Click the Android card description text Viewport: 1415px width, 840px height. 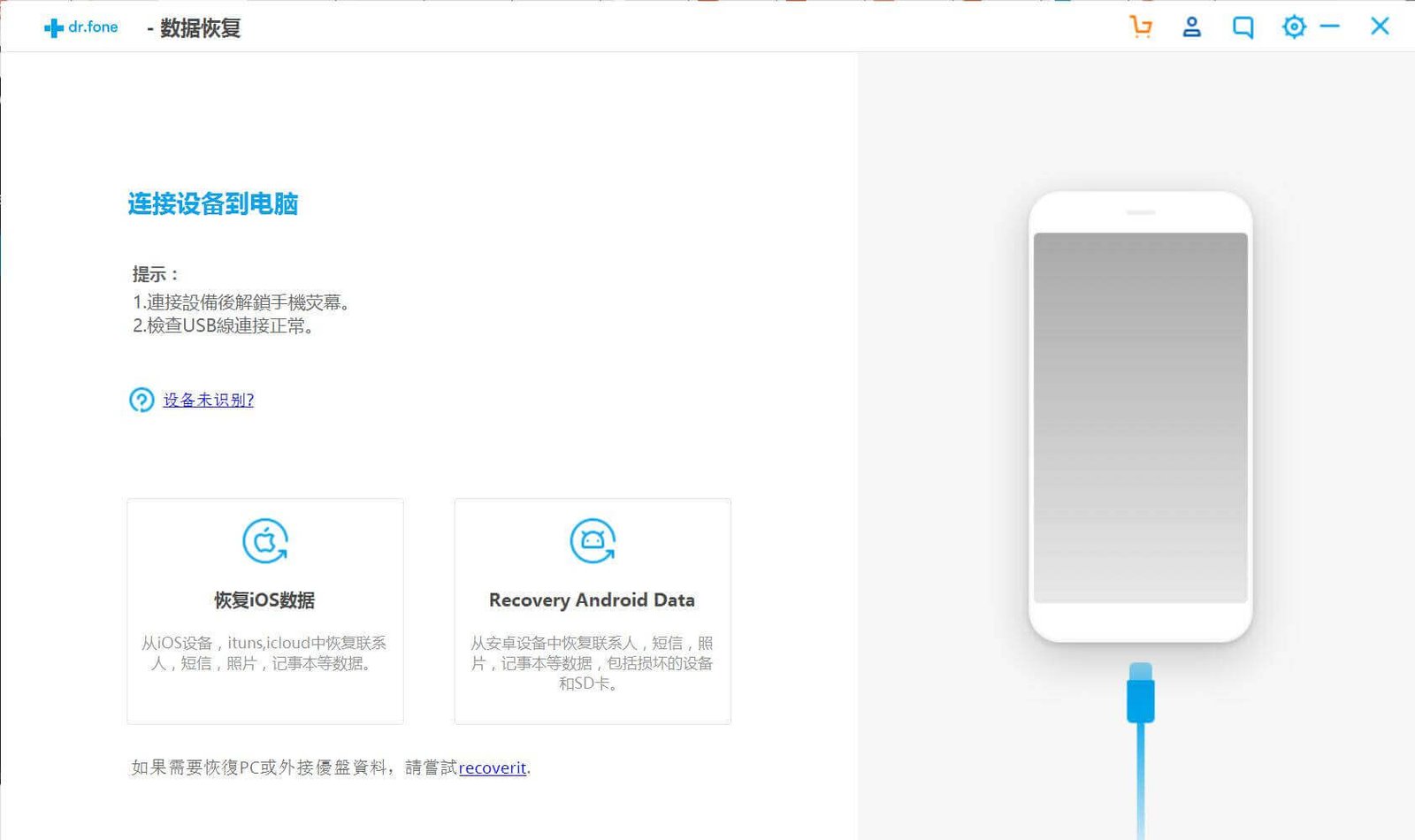click(592, 663)
